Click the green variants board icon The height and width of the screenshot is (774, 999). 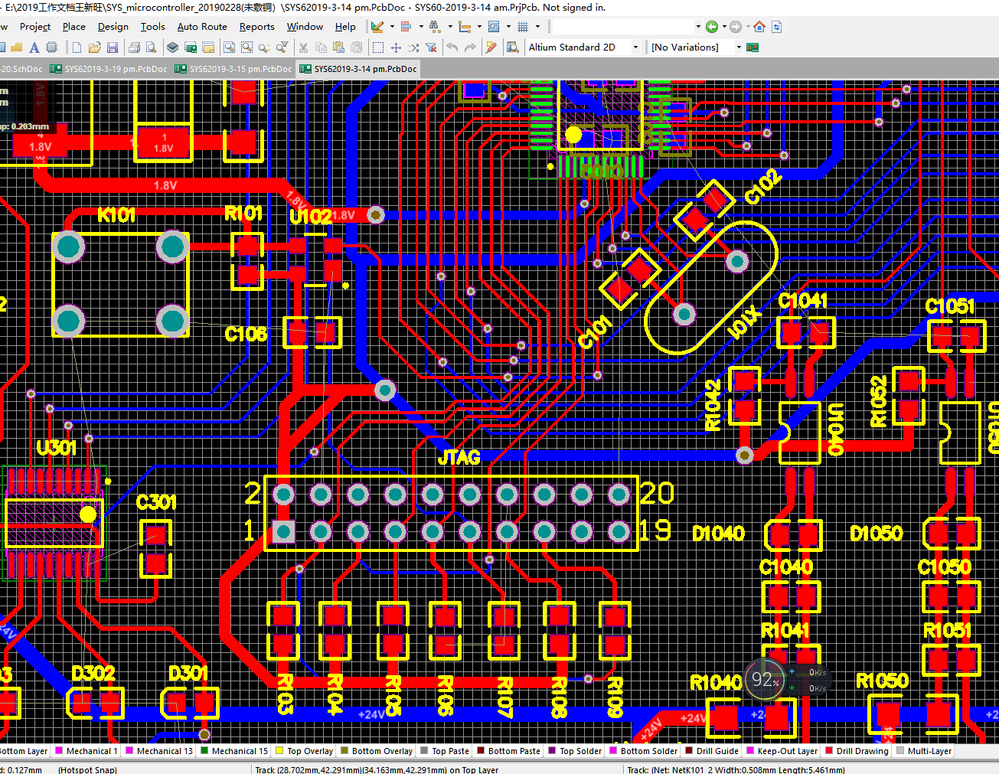click(x=752, y=47)
